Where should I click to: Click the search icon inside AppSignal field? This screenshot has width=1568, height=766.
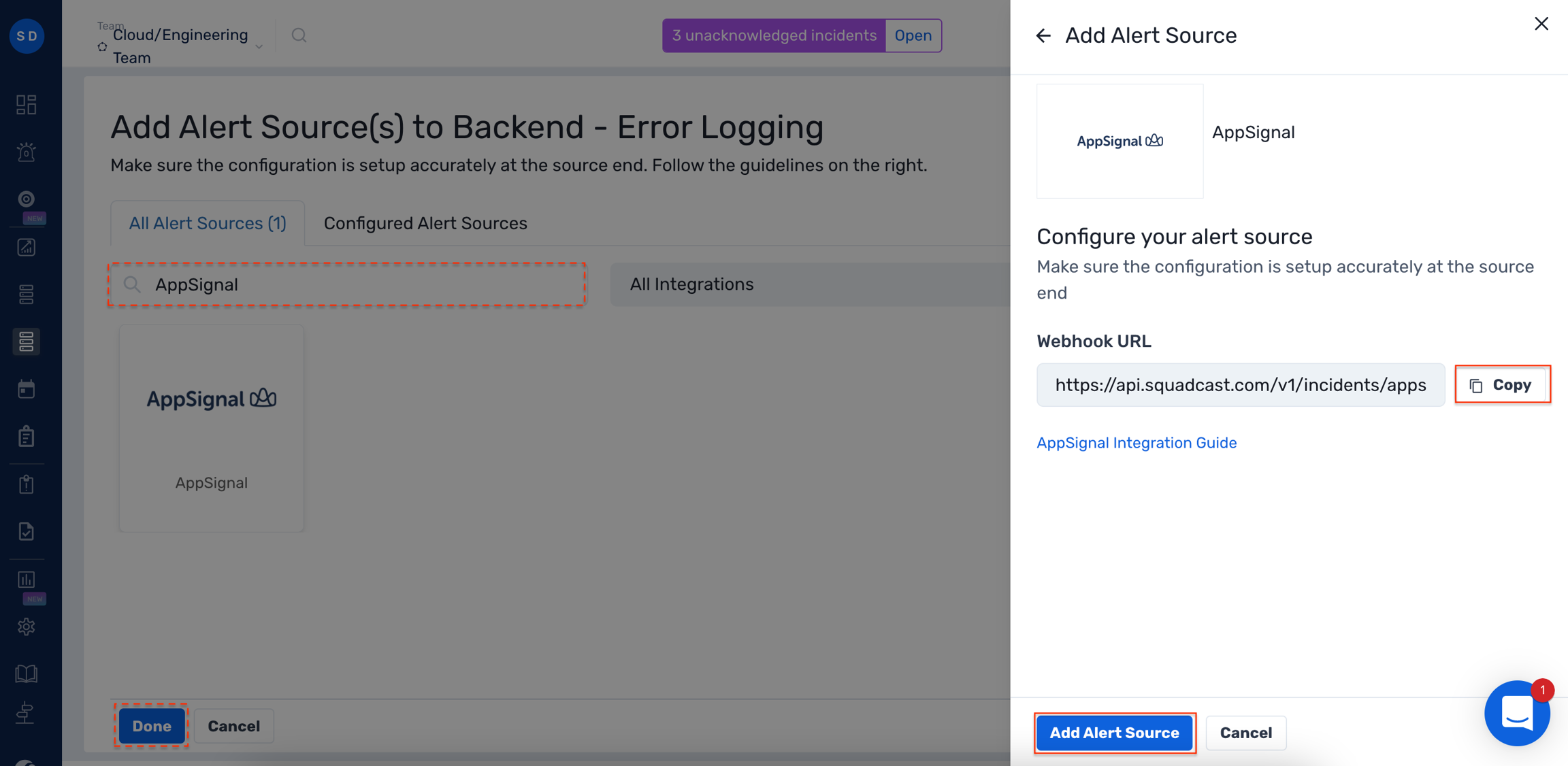point(132,284)
